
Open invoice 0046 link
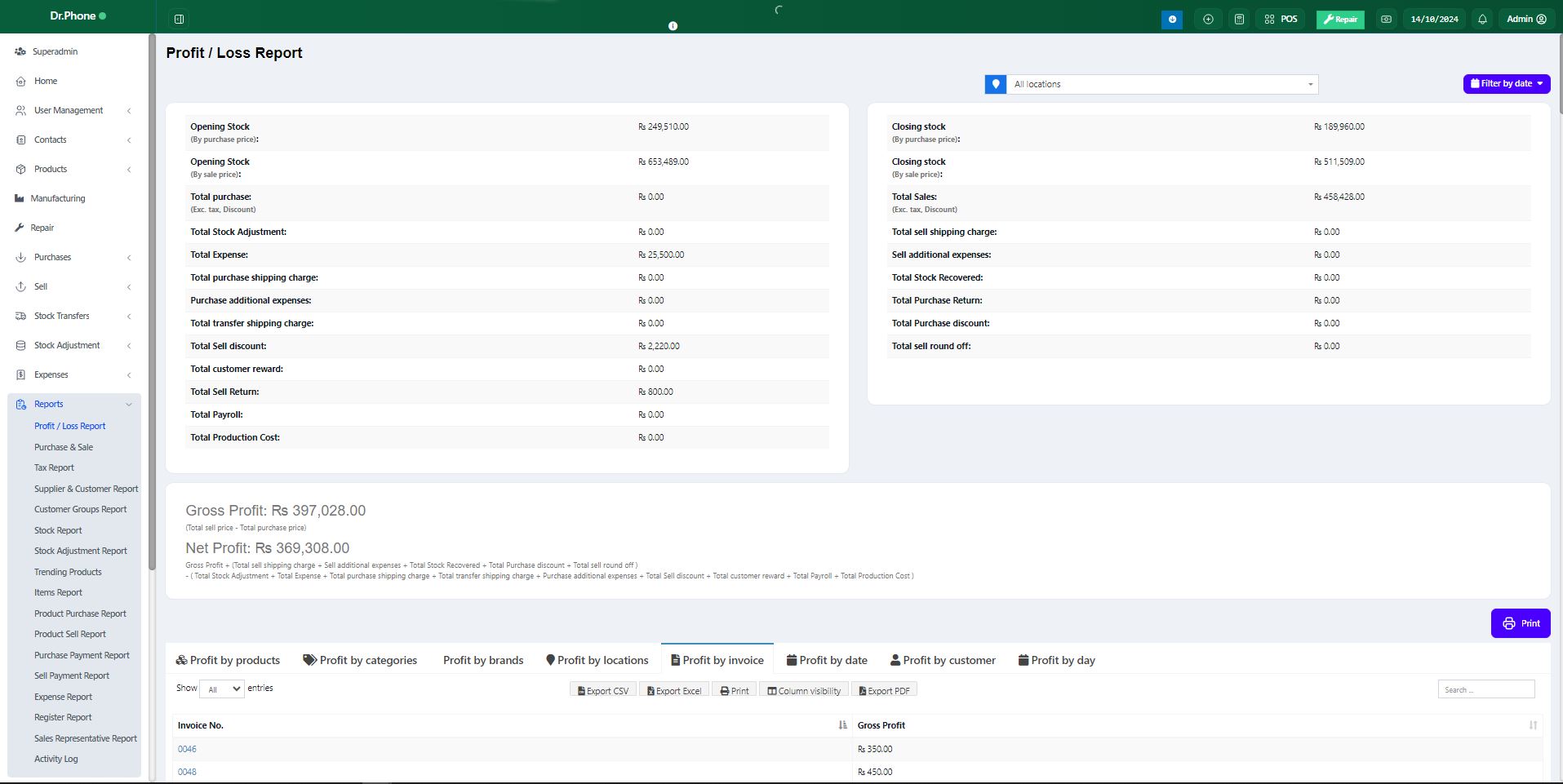pyautogui.click(x=187, y=749)
